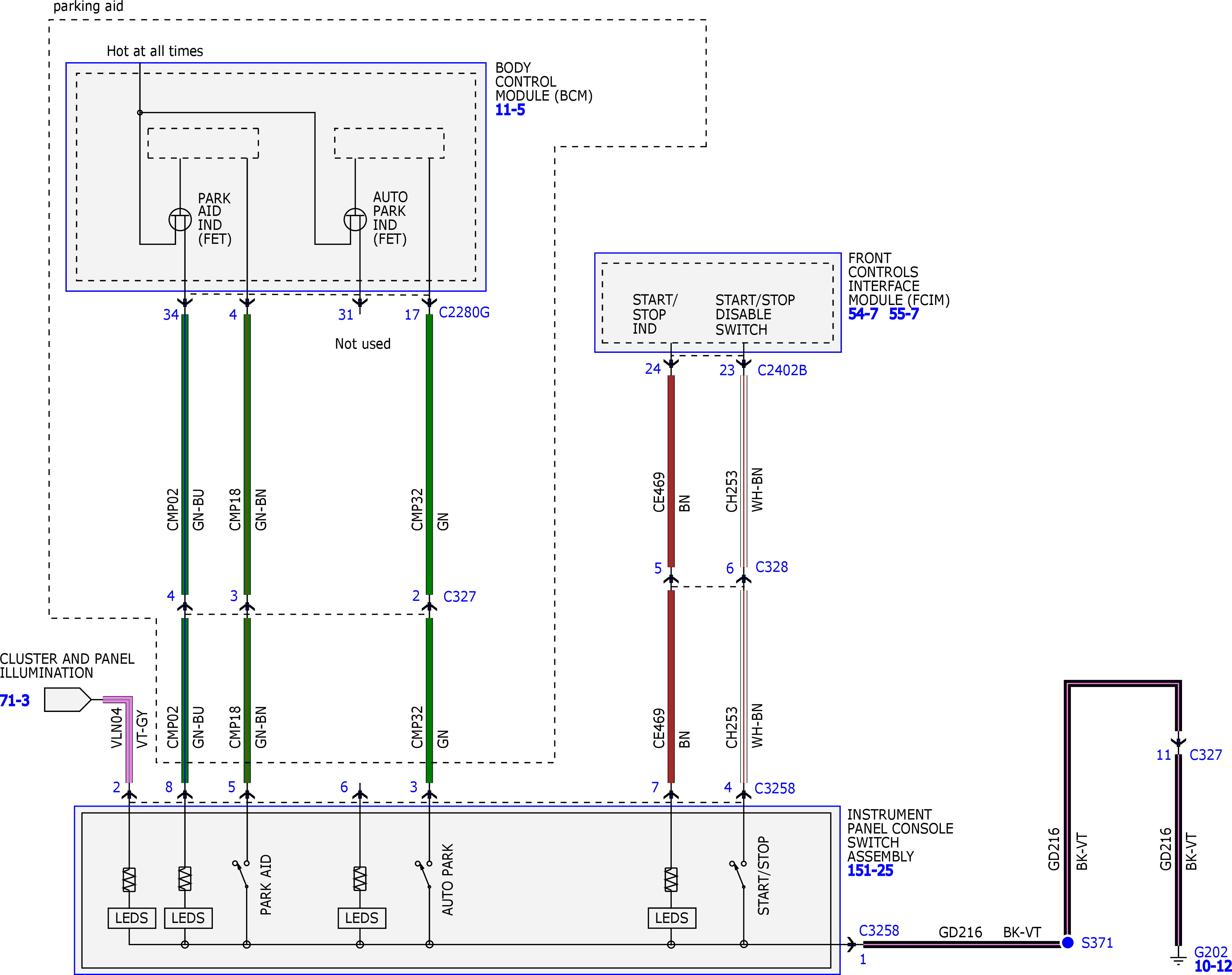Select the 'parking aid' heading text
This screenshot has width=1232, height=975.
coord(88,6)
